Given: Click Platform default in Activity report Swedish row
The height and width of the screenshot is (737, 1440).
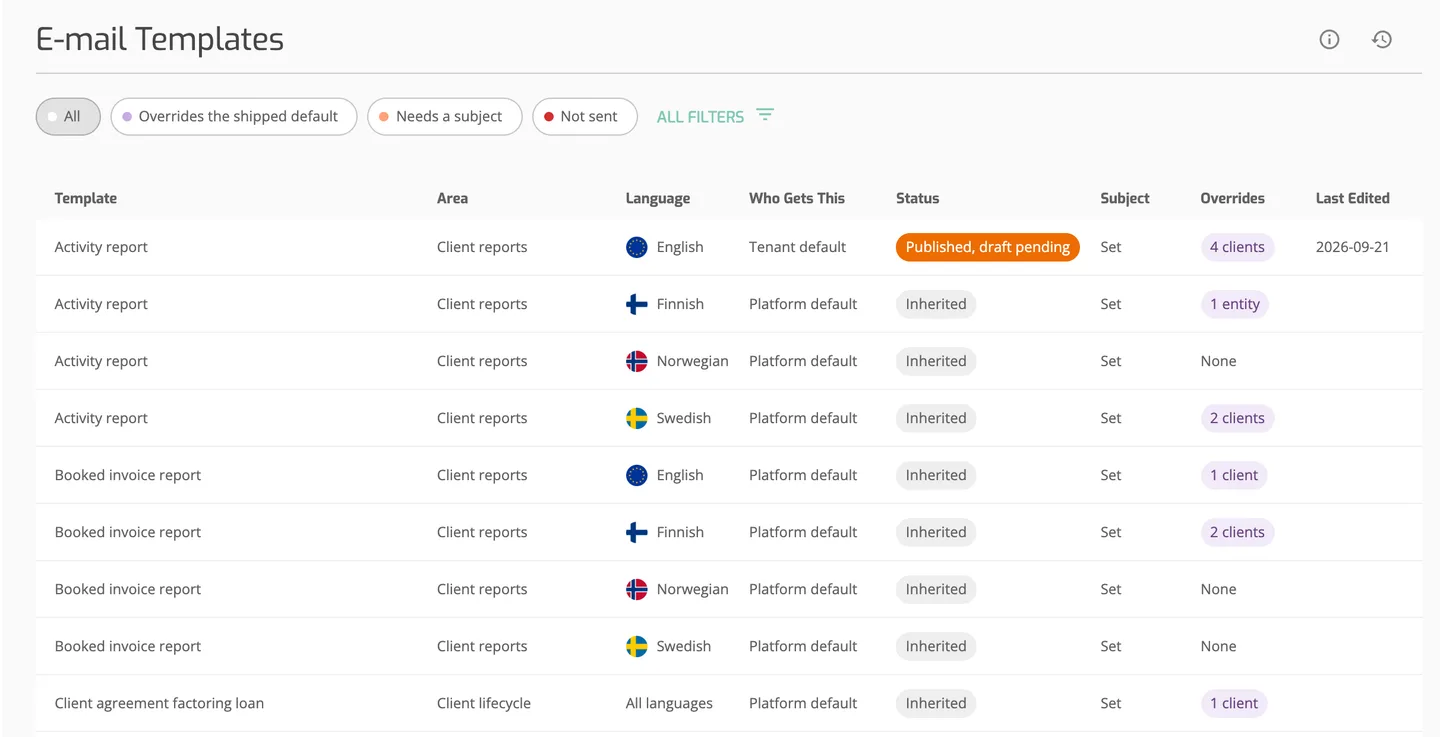Looking at the screenshot, I should point(803,418).
